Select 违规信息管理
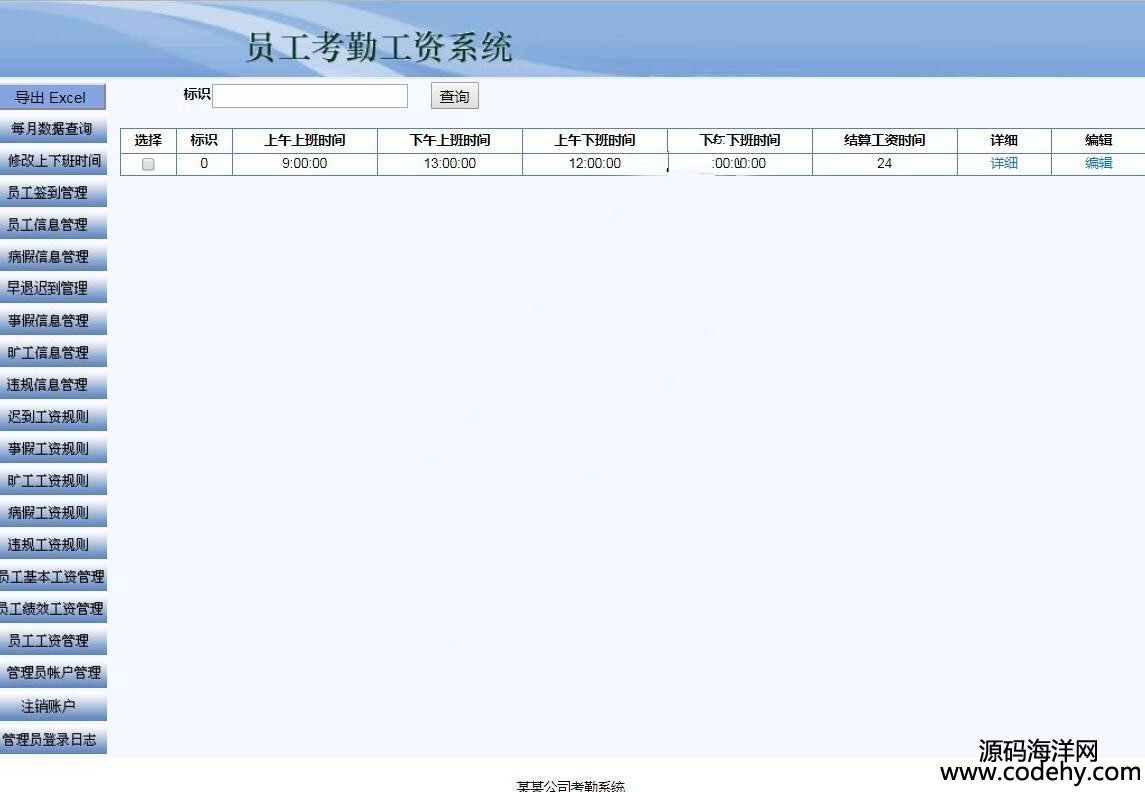Image resolution: width=1145 pixels, height=792 pixels. [53, 385]
